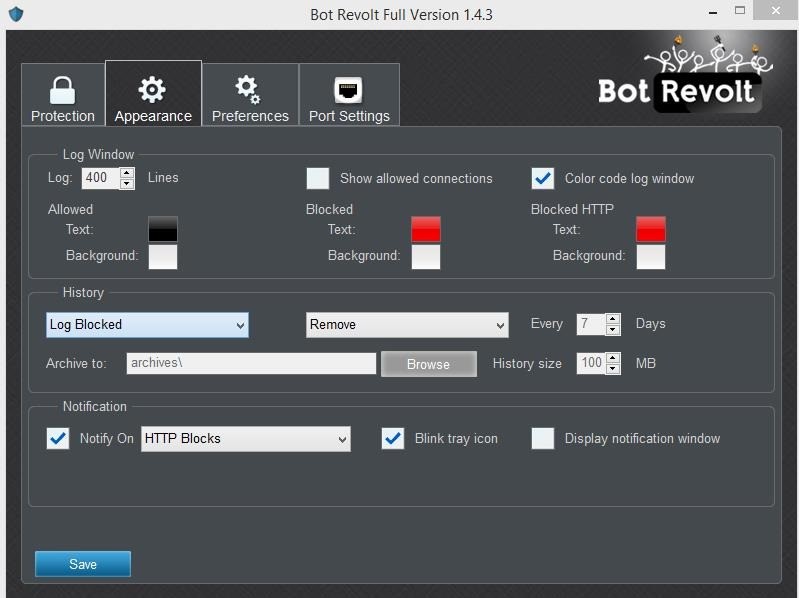Increase the Every days spinner
This screenshot has width=799, height=598.
(613, 319)
